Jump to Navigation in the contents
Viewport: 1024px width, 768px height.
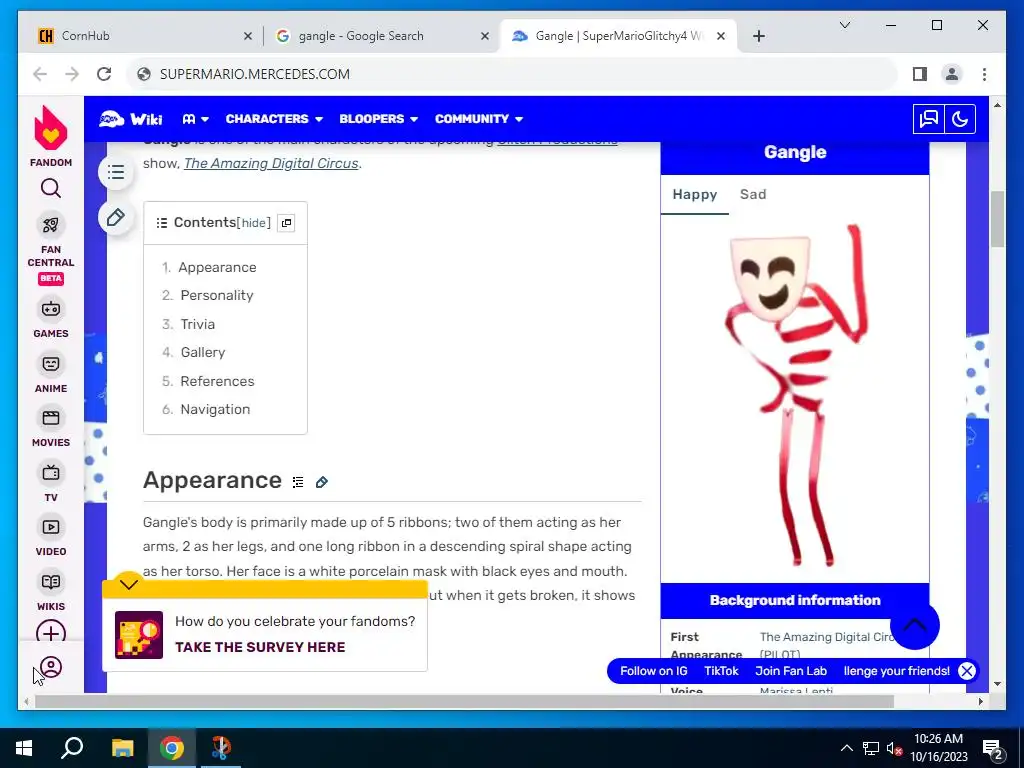[215, 409]
